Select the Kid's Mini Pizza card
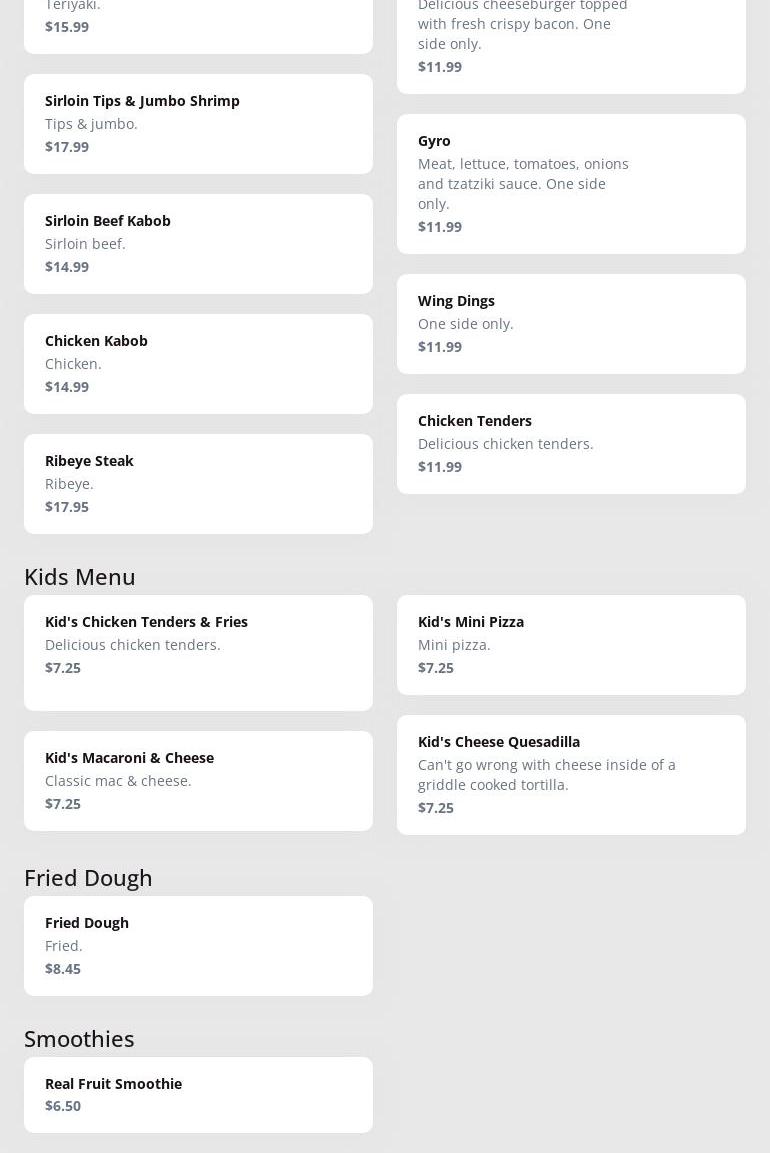This screenshot has width=770, height=1153. coord(571,644)
